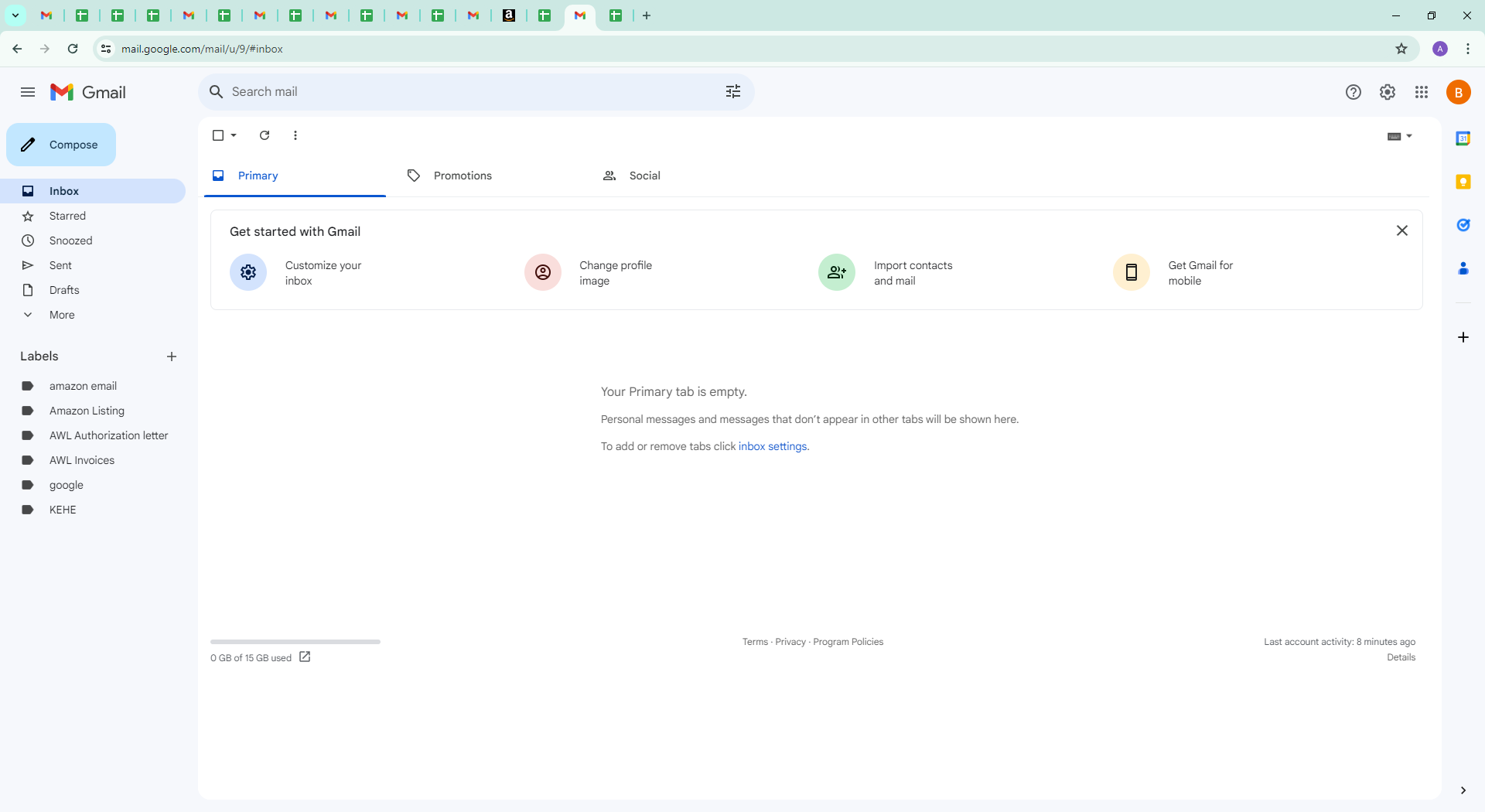
Task: View site information icon in address bar
Action: click(106, 49)
